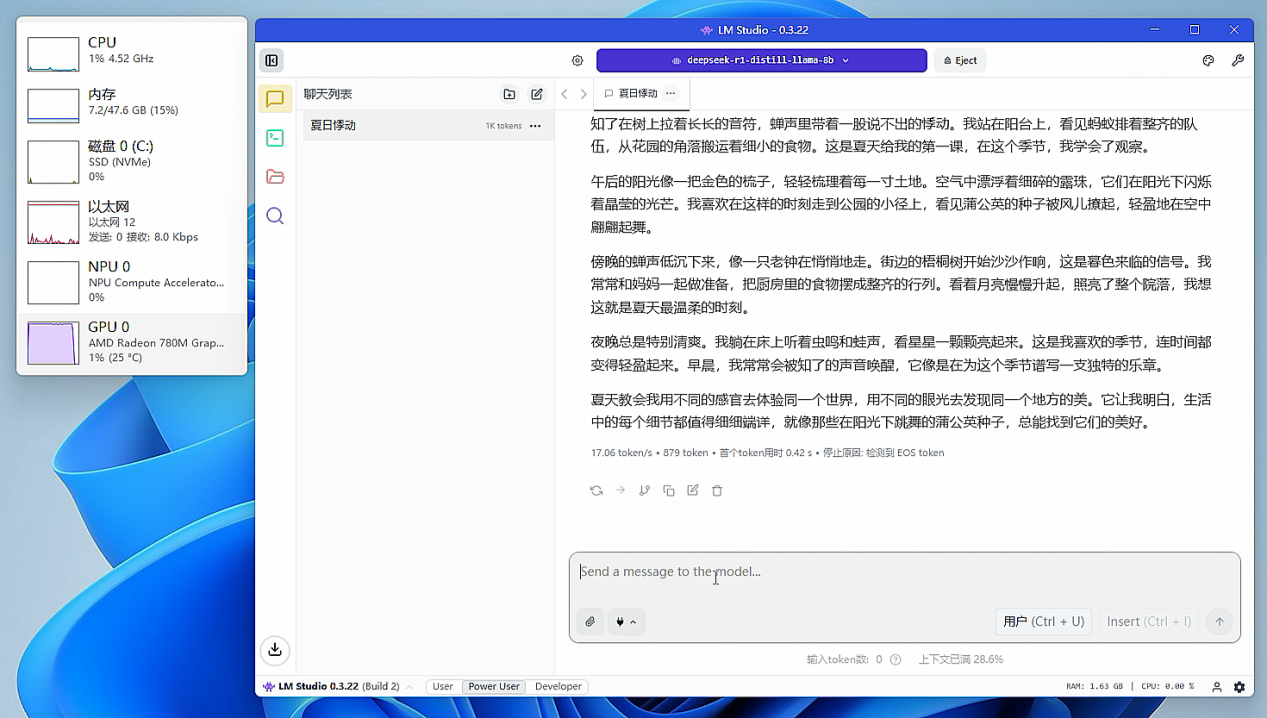The width and height of the screenshot is (1267, 718).
Task: Collapse the sidebar with the panel icon
Action: coord(271,60)
